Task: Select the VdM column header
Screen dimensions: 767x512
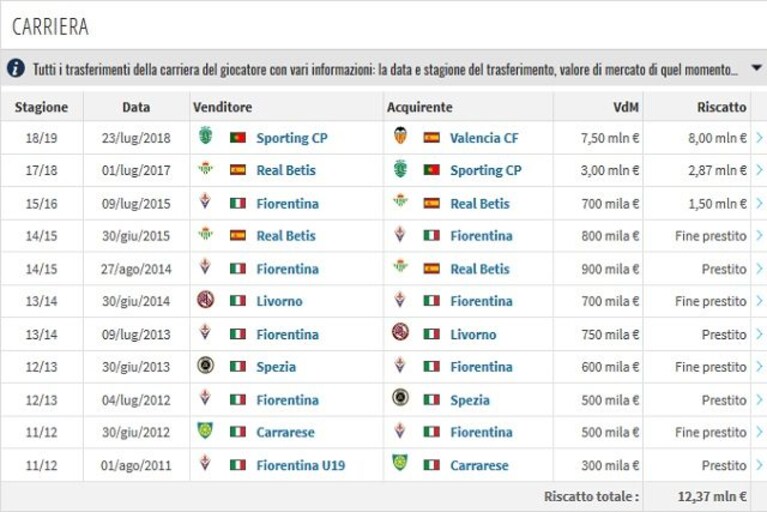Action: 626,107
